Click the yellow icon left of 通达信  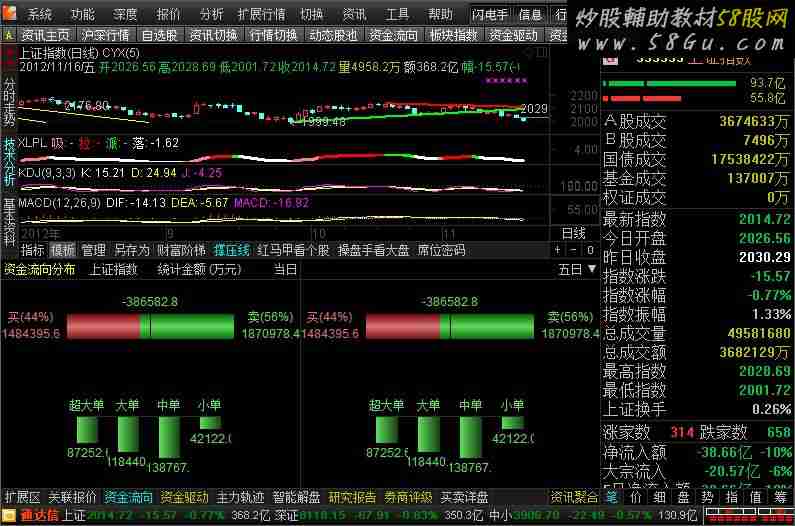pyautogui.click(x=9, y=515)
